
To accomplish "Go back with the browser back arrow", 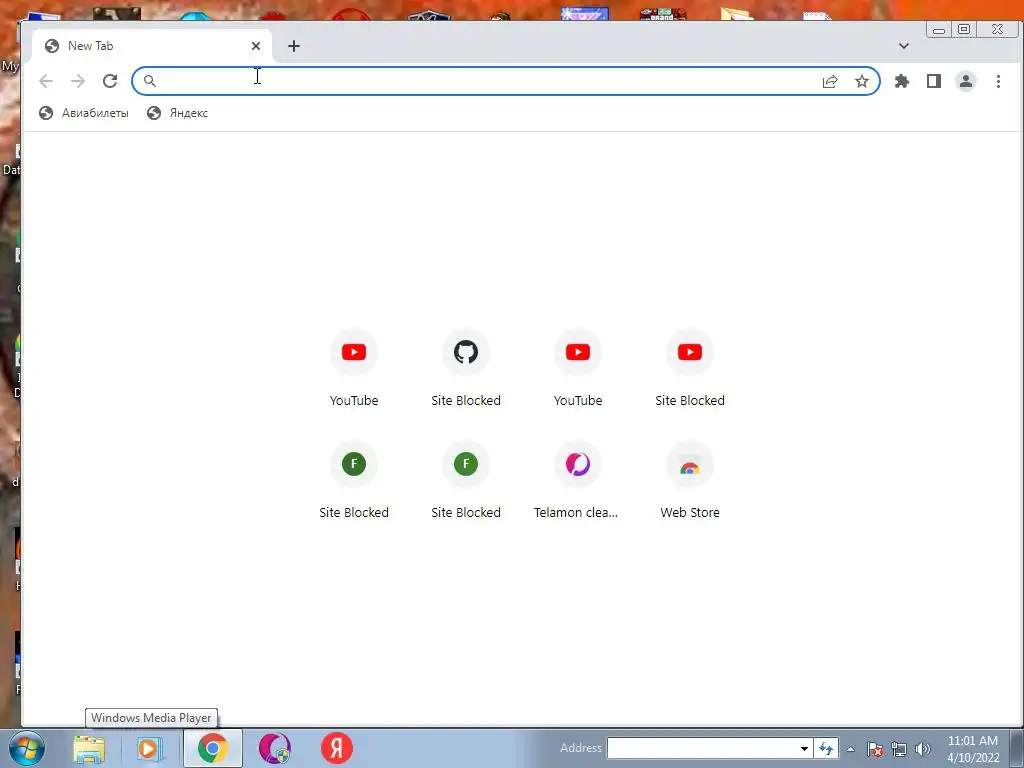I will (46, 81).
